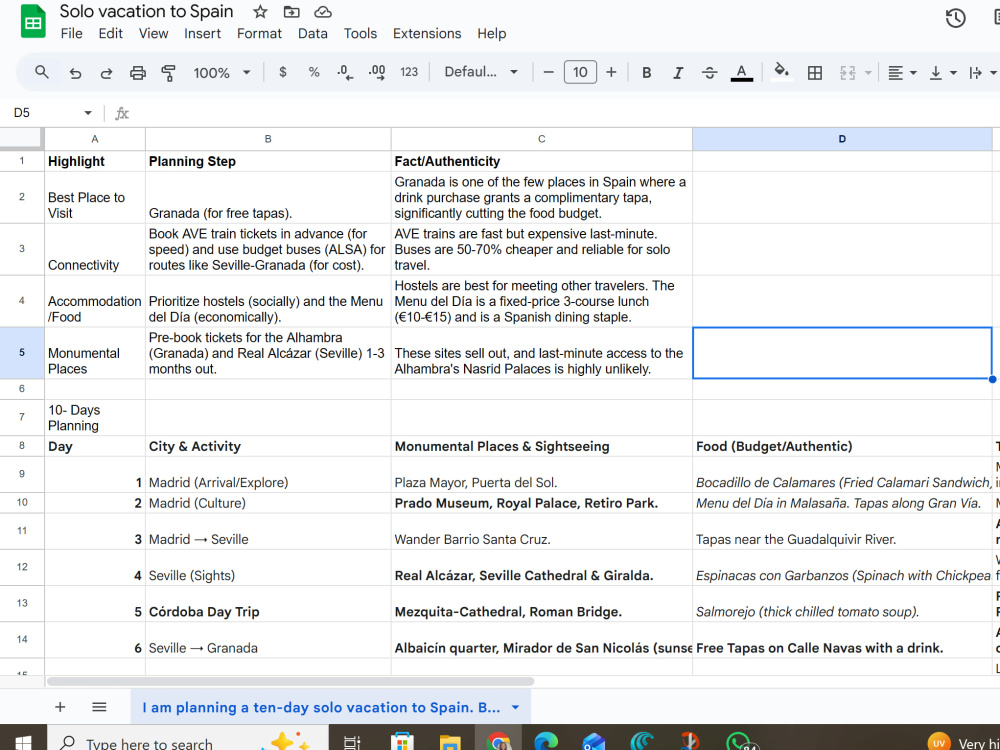The height and width of the screenshot is (750, 1000).
Task: Star the Solo vacation to Spain document
Action: (260, 11)
